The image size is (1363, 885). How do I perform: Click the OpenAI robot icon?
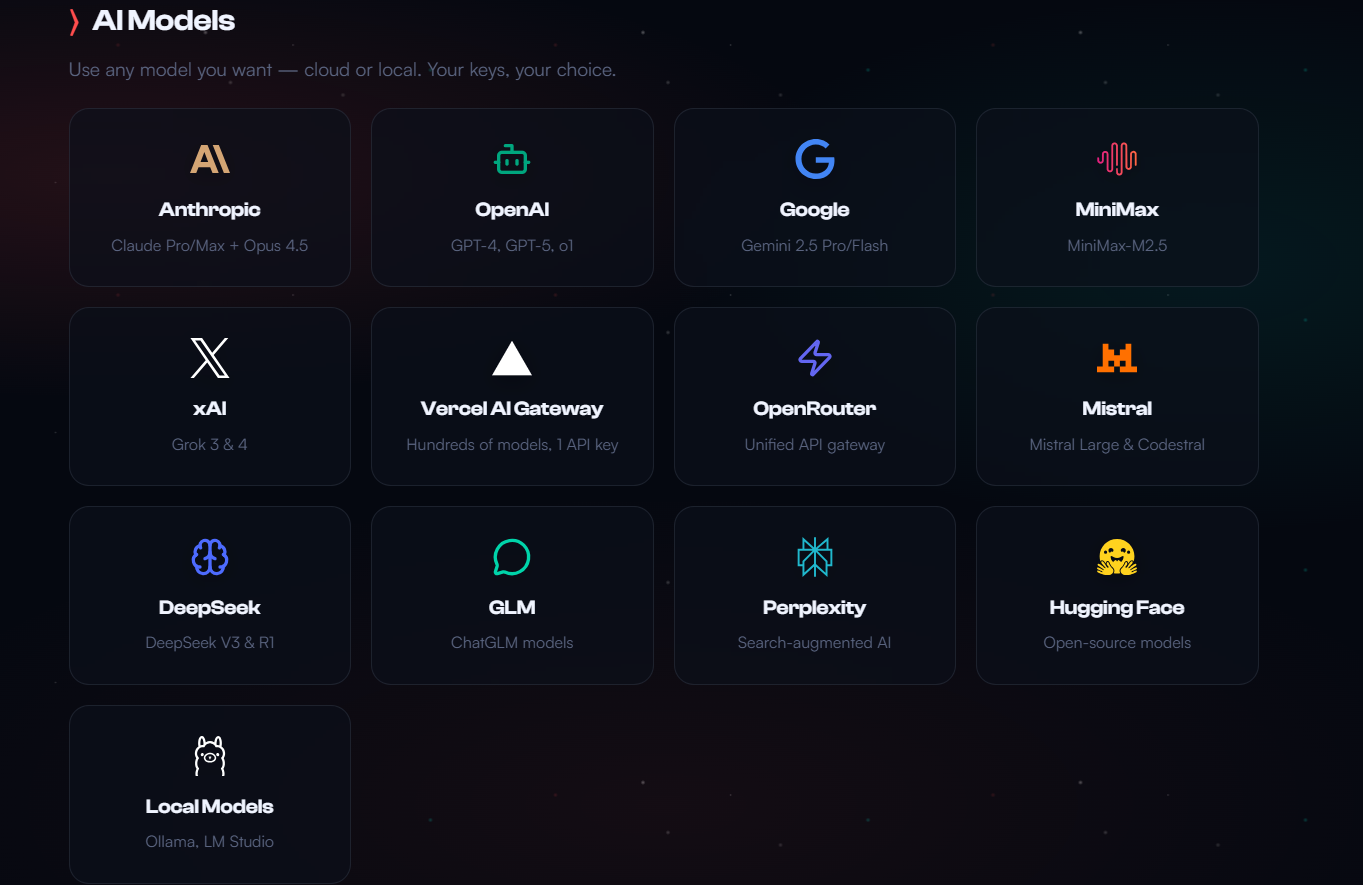(x=512, y=159)
